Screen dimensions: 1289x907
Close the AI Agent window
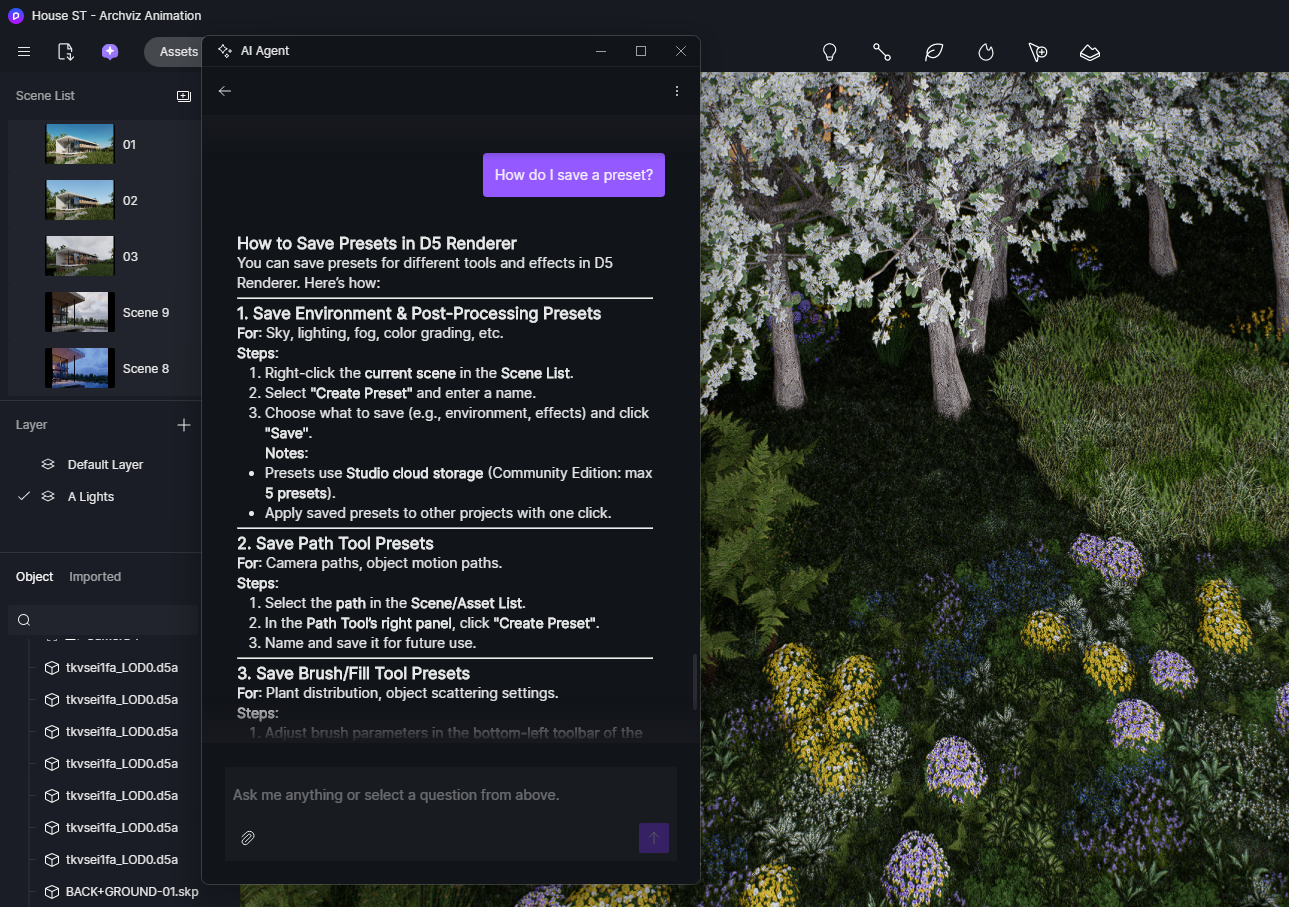click(x=681, y=51)
